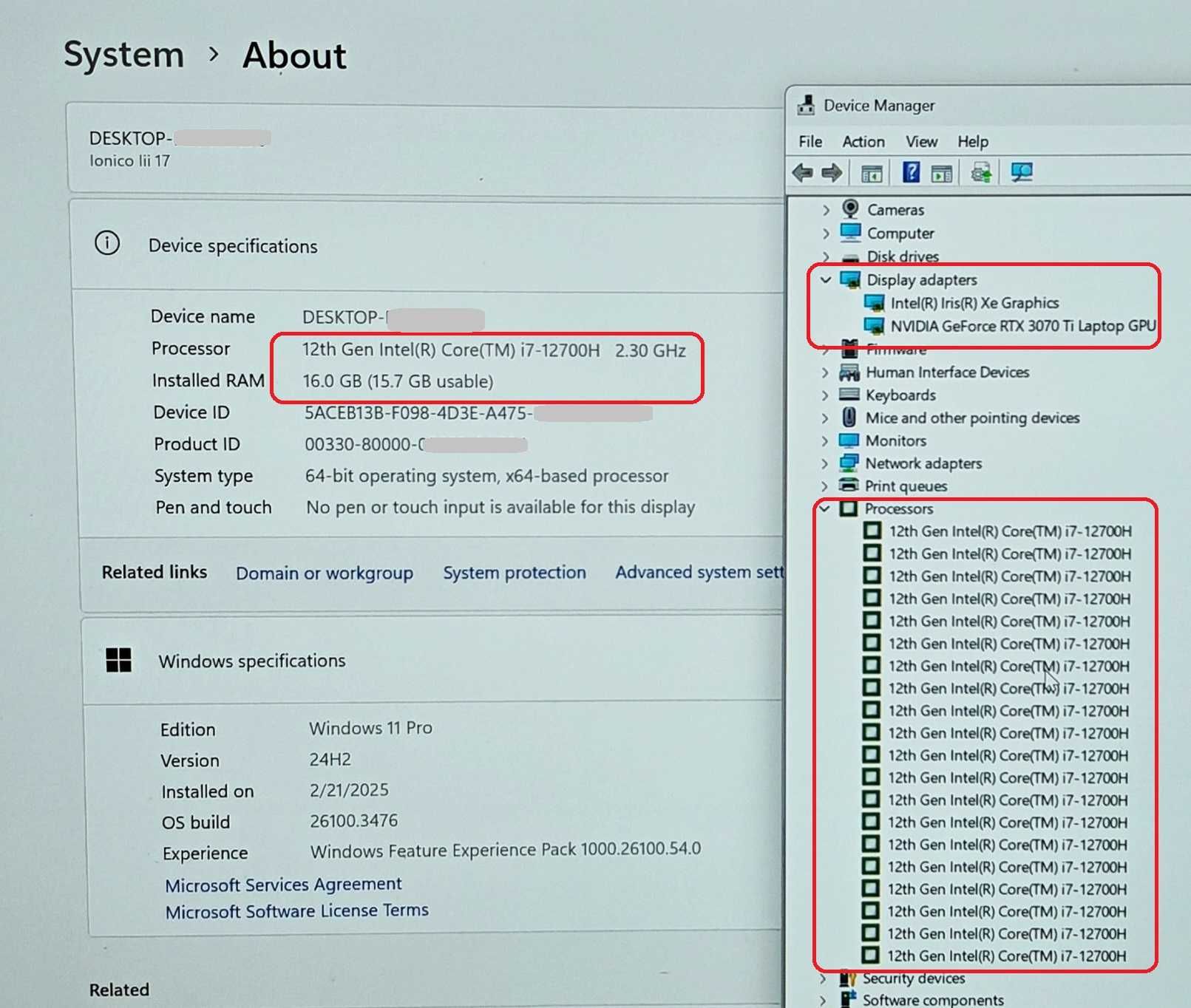This screenshot has height=1008, width=1191.
Task: Click the Device Manager title bar icon
Action: click(x=806, y=105)
